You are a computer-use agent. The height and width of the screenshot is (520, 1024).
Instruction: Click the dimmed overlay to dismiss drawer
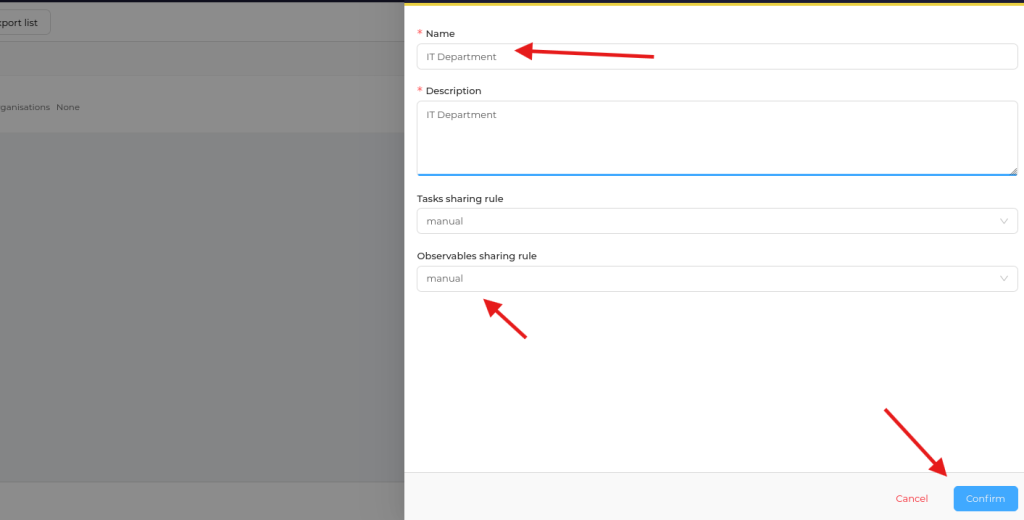click(x=200, y=300)
